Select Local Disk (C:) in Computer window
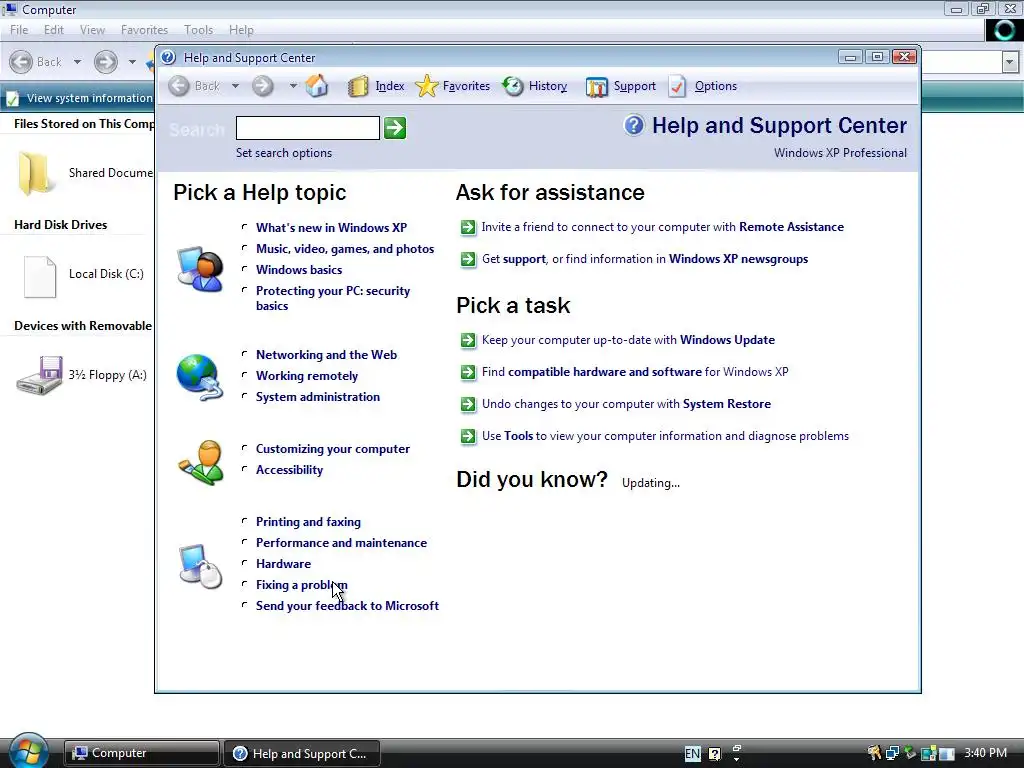The width and height of the screenshot is (1024, 768). tap(84, 275)
